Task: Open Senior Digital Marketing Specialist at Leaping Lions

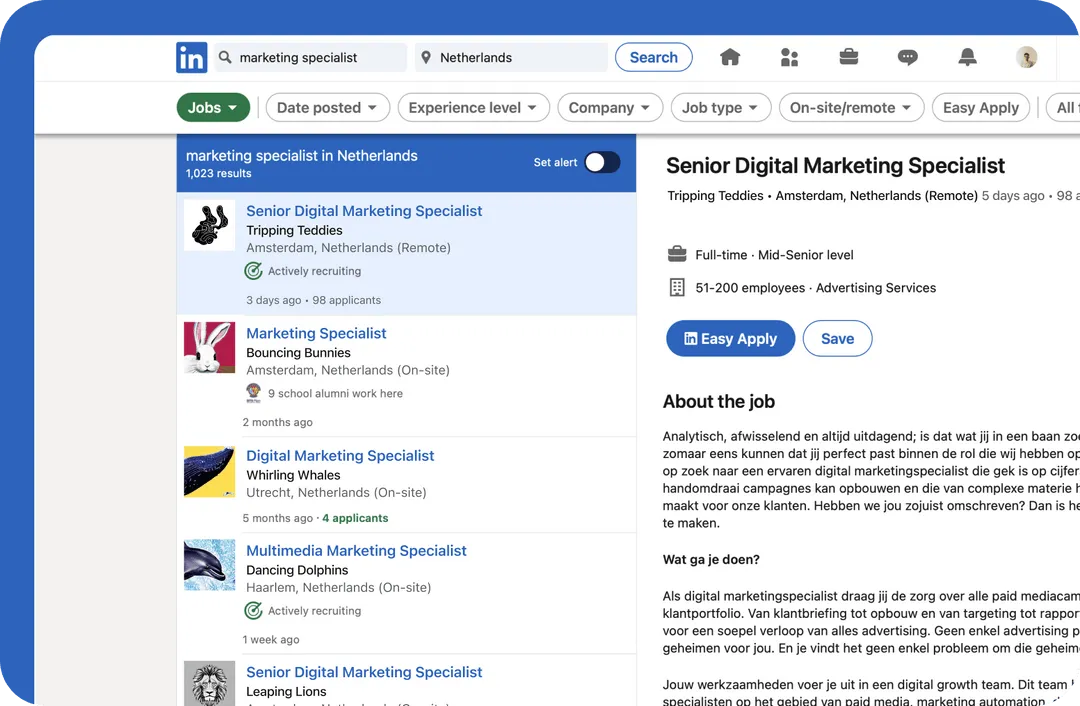Action: [x=364, y=672]
